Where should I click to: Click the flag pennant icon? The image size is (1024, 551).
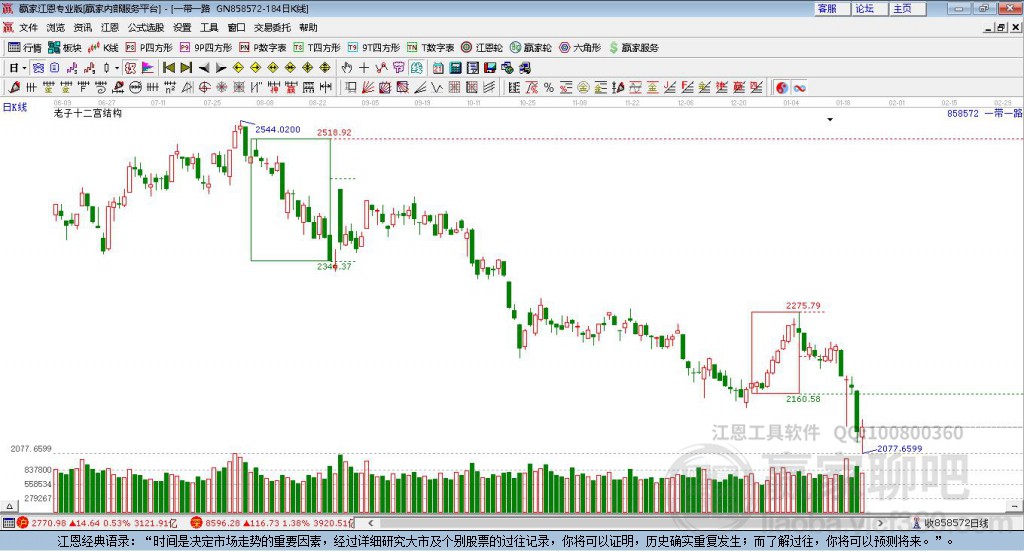tap(148, 68)
